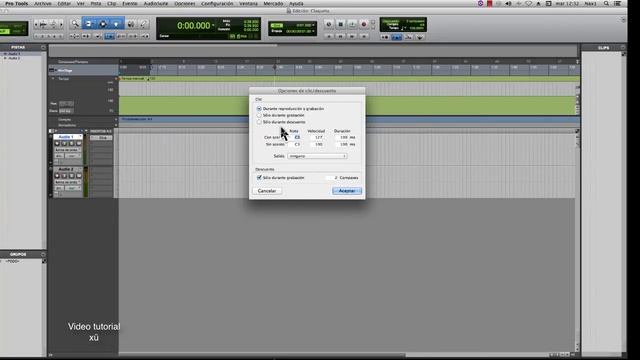
Task: Solo the Audio 1 track
Action: [72, 144]
